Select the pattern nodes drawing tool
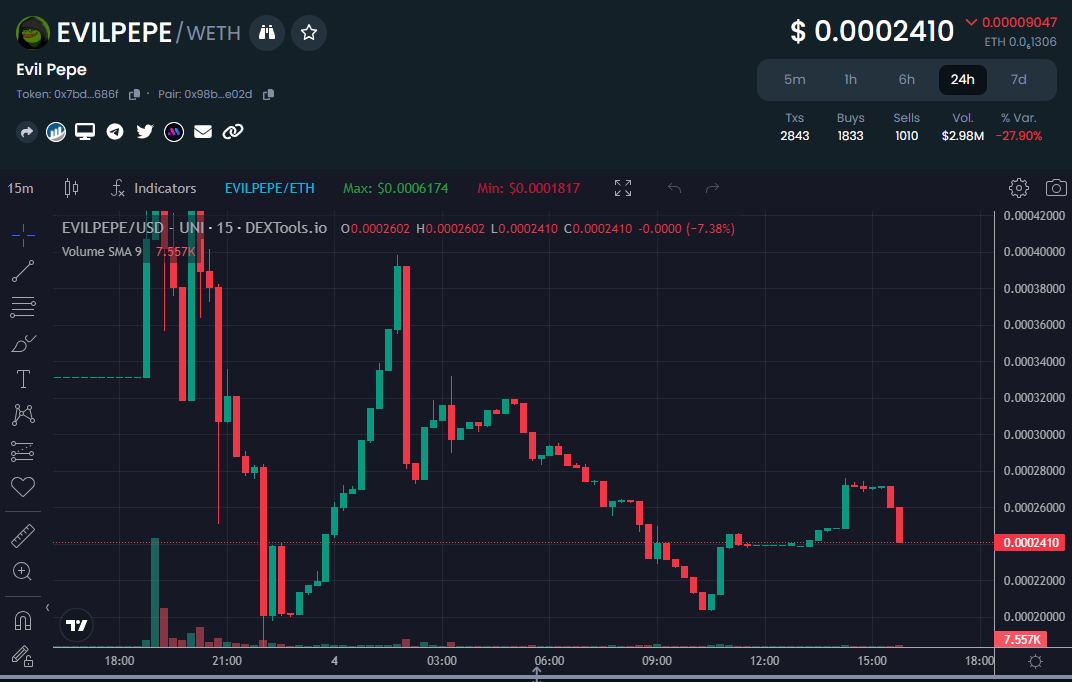 point(23,414)
